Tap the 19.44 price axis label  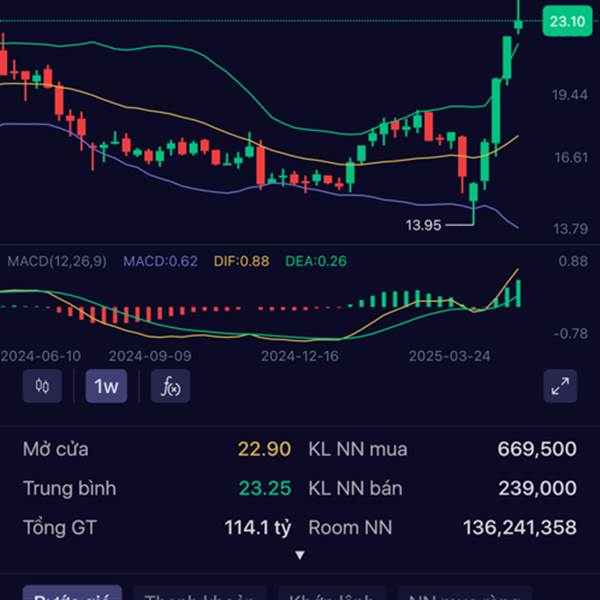click(570, 95)
